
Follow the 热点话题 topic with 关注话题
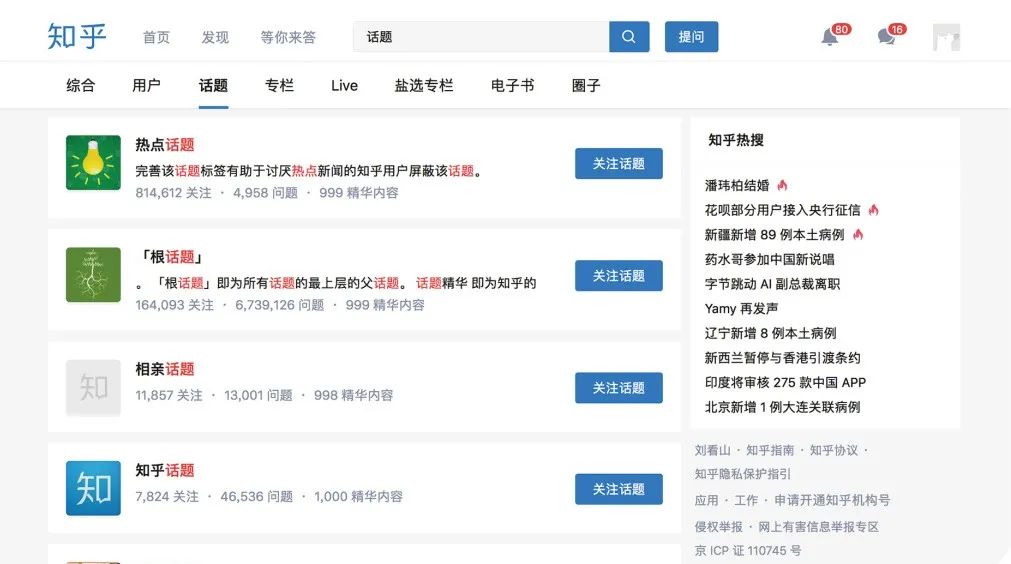coord(619,164)
